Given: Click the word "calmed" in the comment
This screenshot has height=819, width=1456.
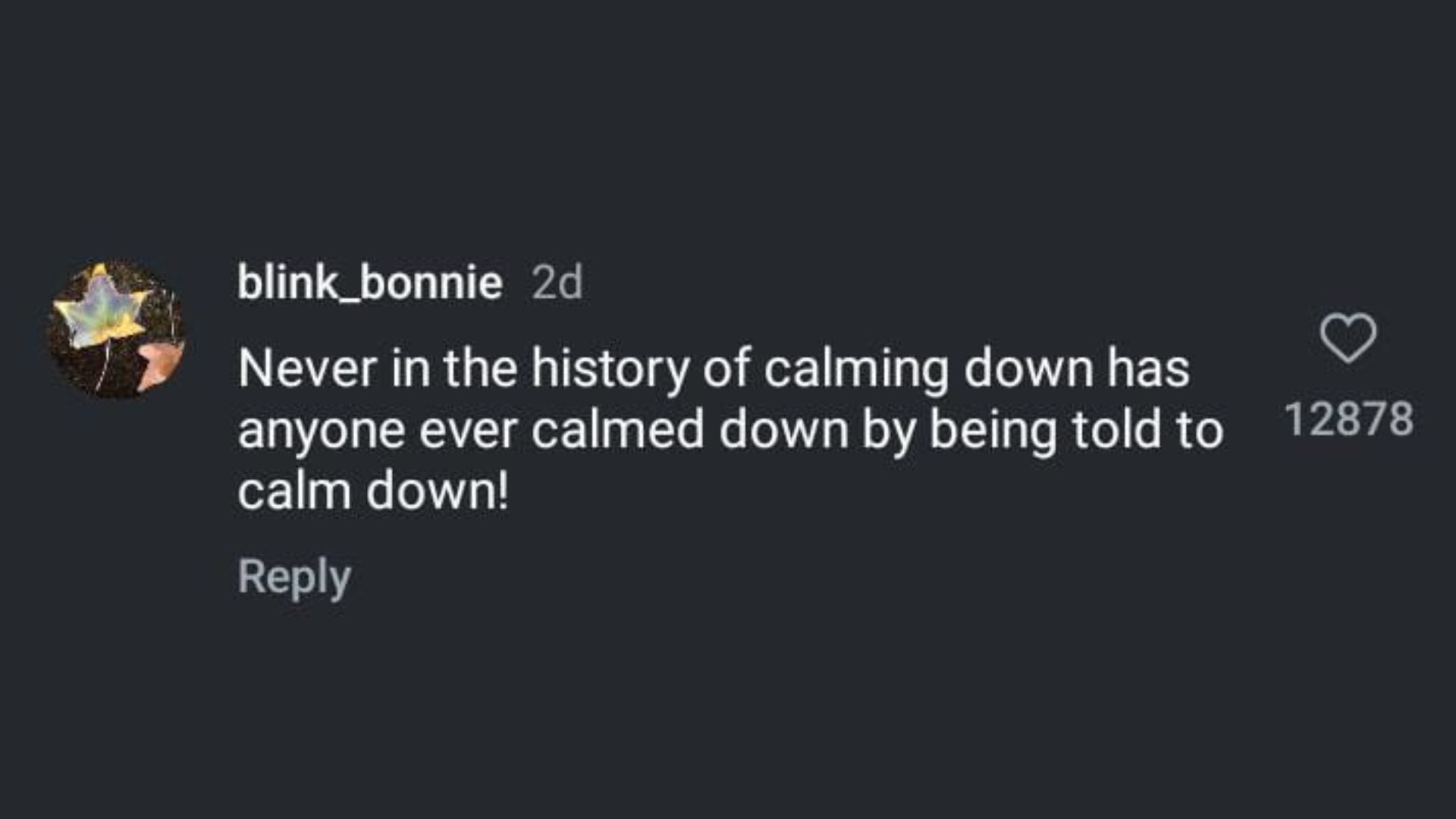Looking at the screenshot, I should (617, 431).
